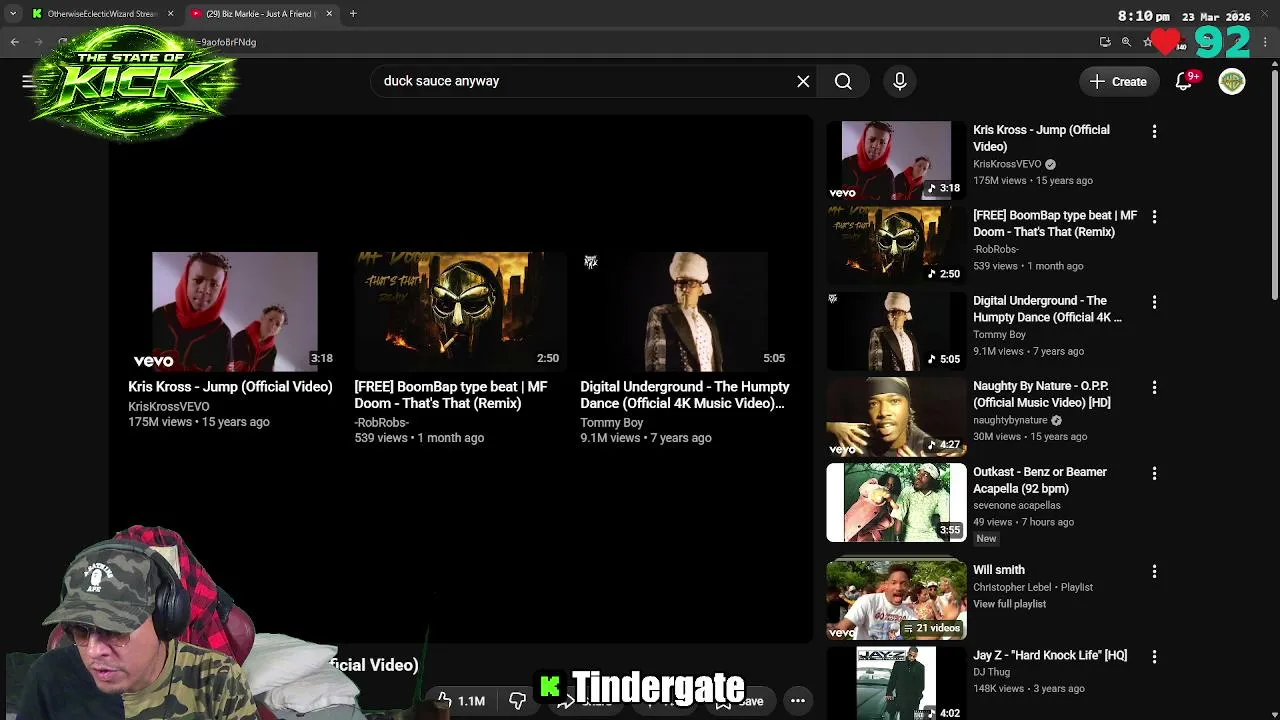Open the more actions ellipsis button under the video
The width and height of the screenshot is (1280, 720).
click(x=798, y=701)
